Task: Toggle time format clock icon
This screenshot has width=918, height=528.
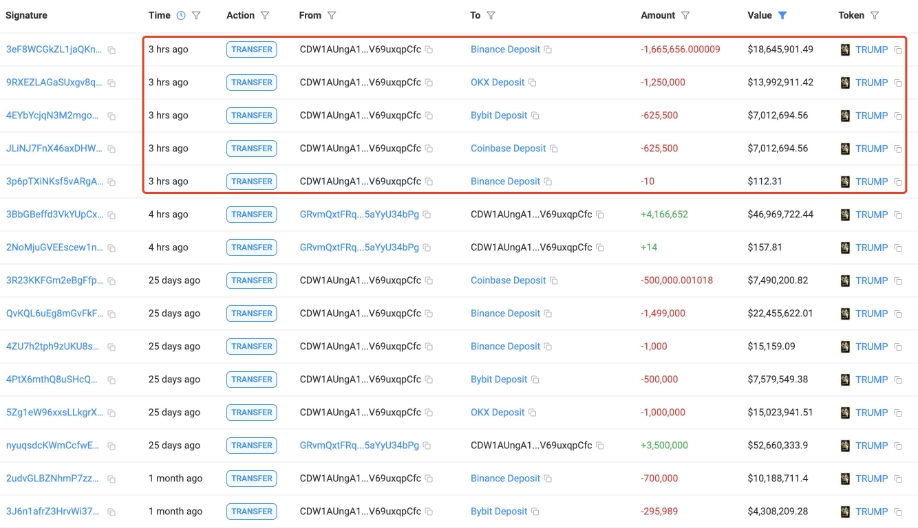Action: point(181,15)
